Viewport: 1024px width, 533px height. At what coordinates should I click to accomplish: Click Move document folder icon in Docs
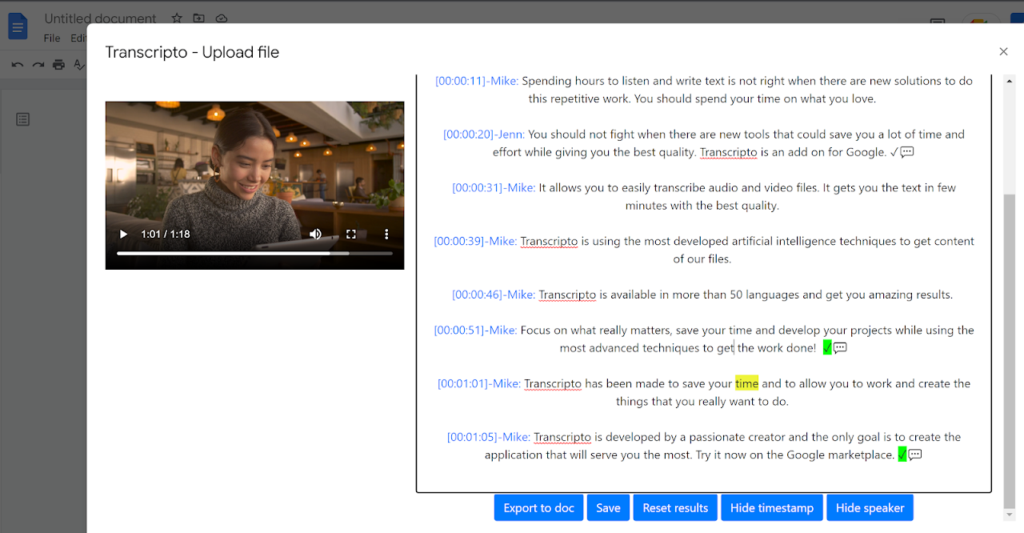pos(199,18)
